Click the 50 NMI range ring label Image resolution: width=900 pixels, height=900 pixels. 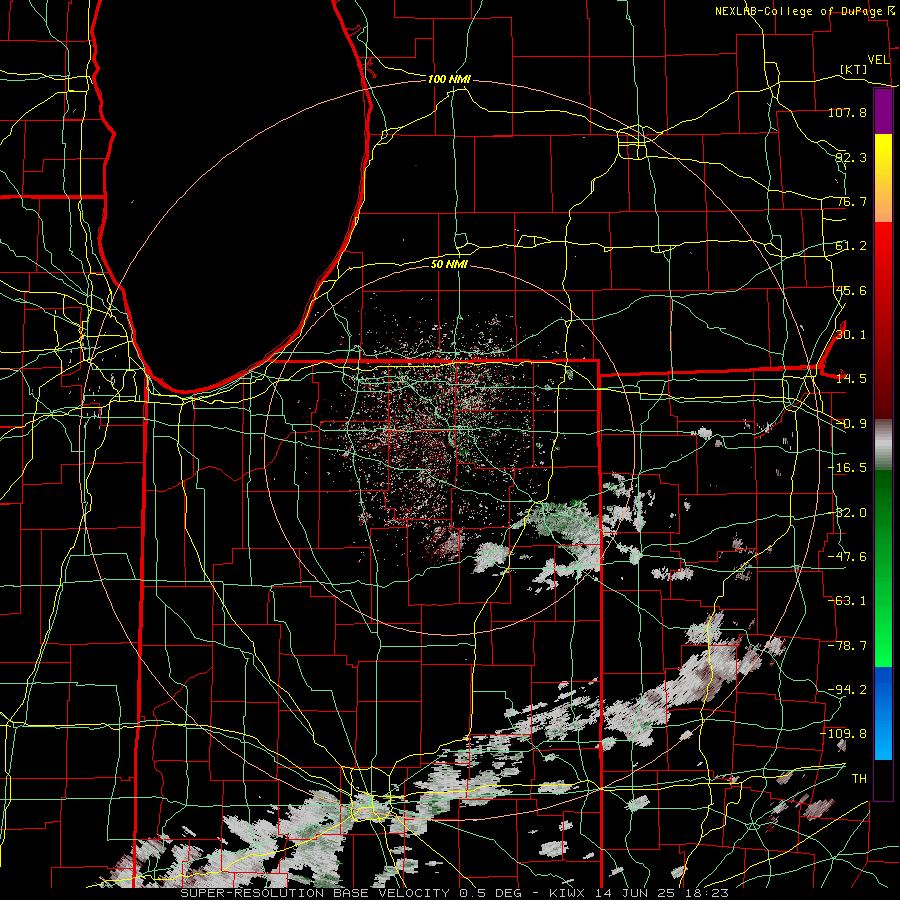click(x=449, y=264)
